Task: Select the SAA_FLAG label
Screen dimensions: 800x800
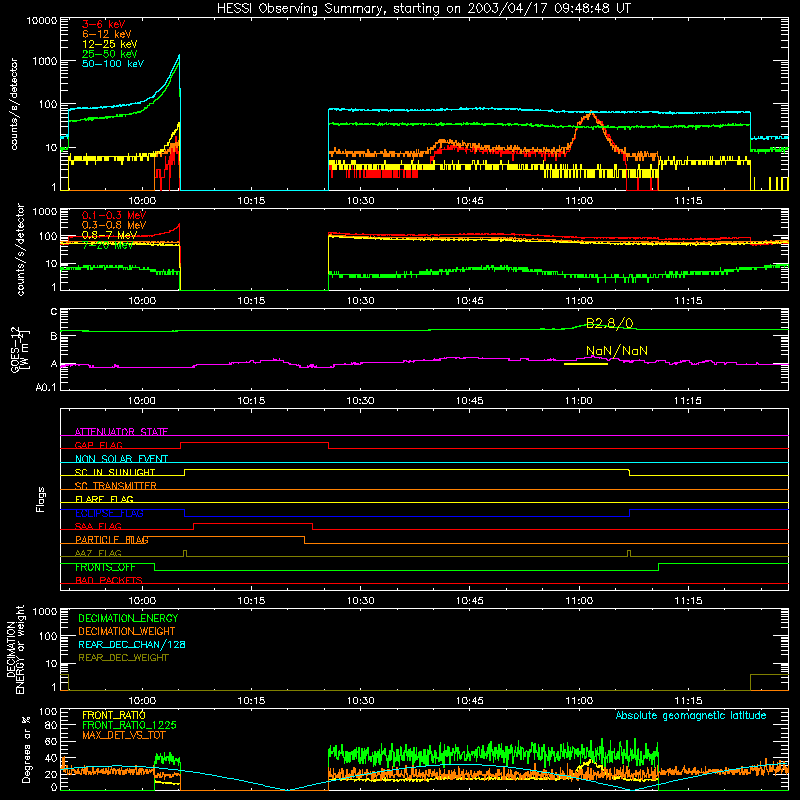Action: (x=98, y=526)
